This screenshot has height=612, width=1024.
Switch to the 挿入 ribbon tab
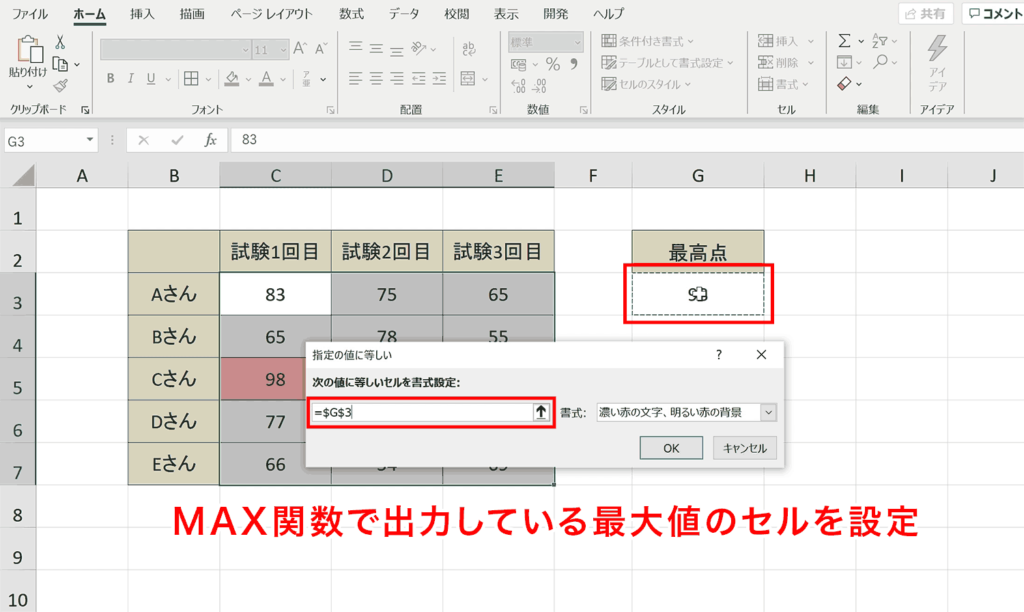tap(142, 14)
